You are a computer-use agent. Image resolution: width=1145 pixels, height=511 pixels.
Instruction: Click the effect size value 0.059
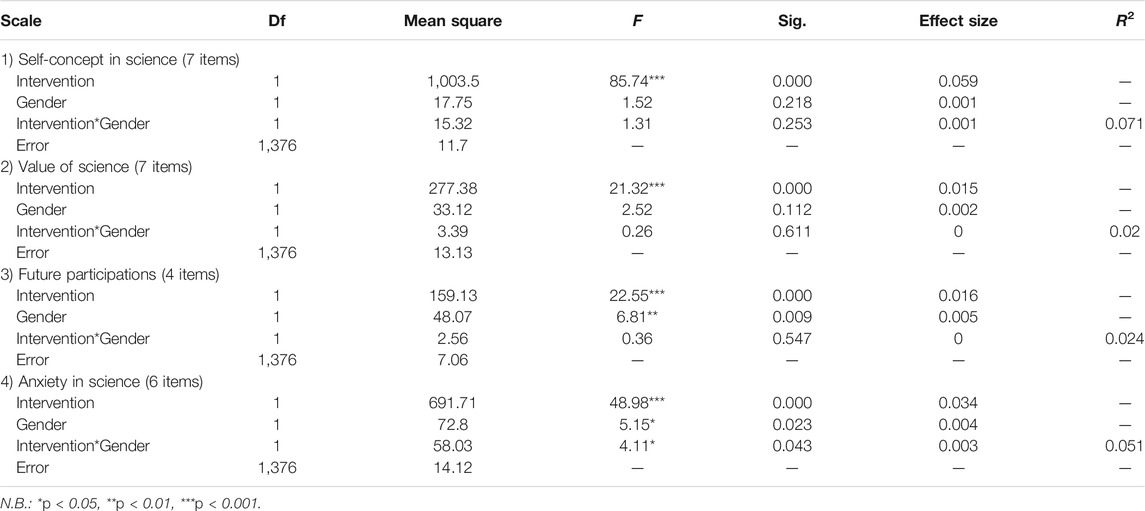957,82
